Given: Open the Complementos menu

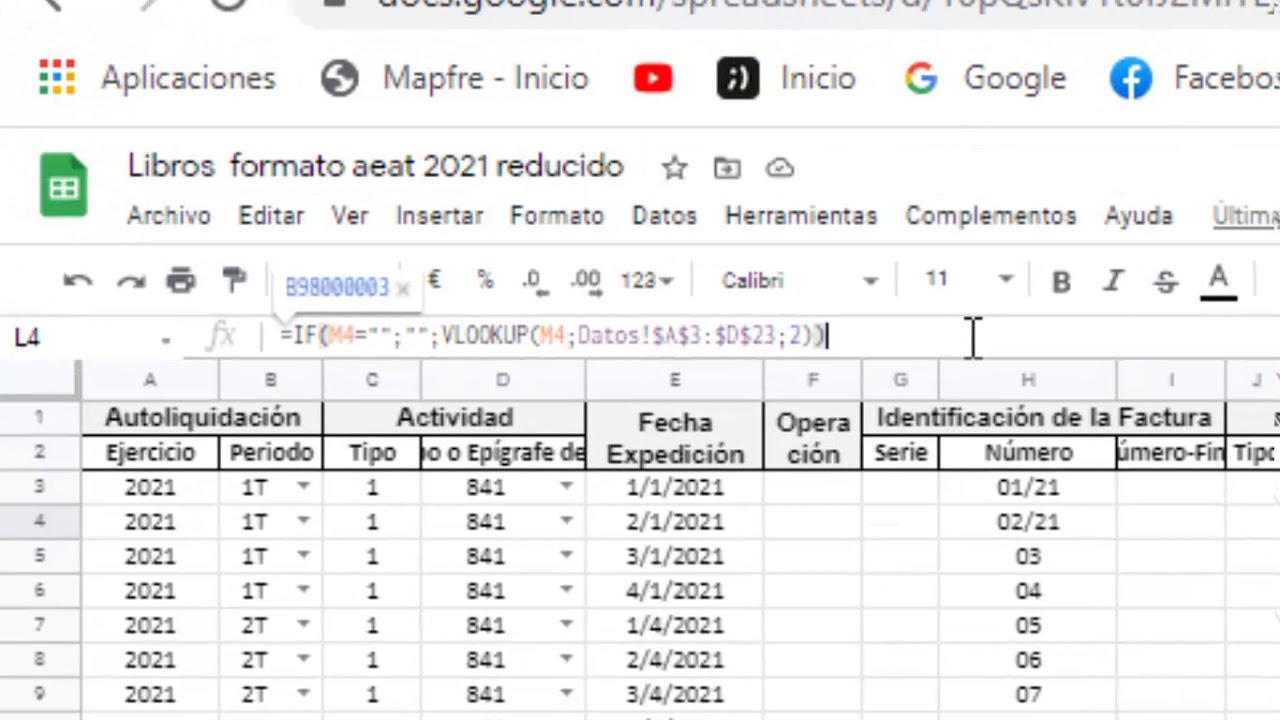Looking at the screenshot, I should 990,216.
